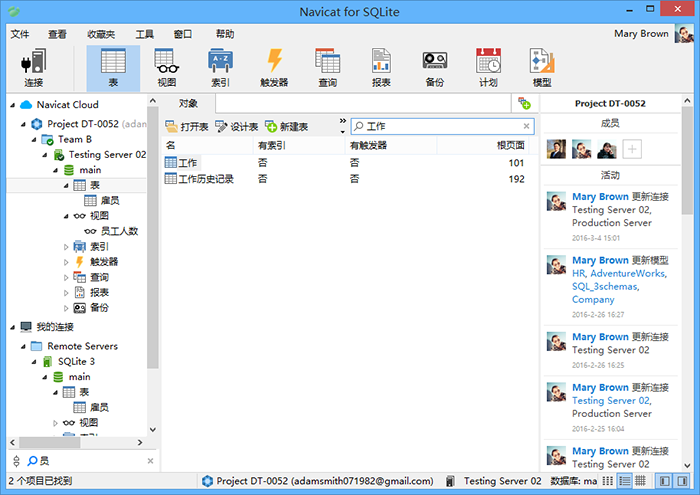
Task: Click the 新建表 button
Action: click(x=287, y=127)
